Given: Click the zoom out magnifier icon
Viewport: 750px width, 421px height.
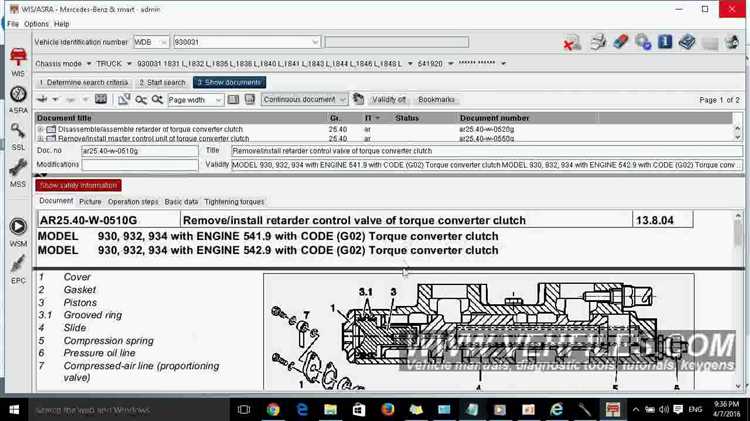Looking at the screenshot, I should coord(141,100).
